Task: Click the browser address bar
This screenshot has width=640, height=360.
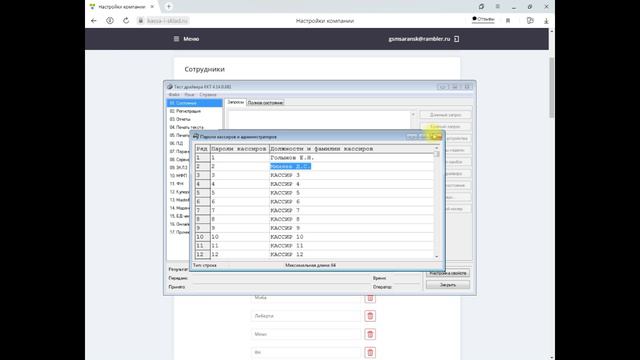Action: click(163, 20)
